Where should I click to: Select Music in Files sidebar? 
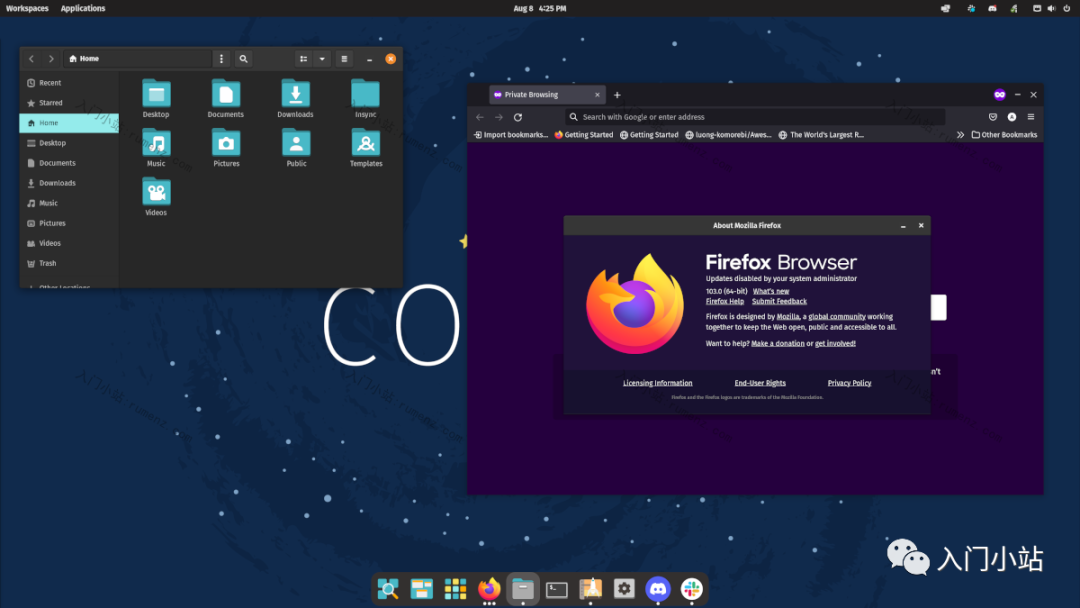69,202
